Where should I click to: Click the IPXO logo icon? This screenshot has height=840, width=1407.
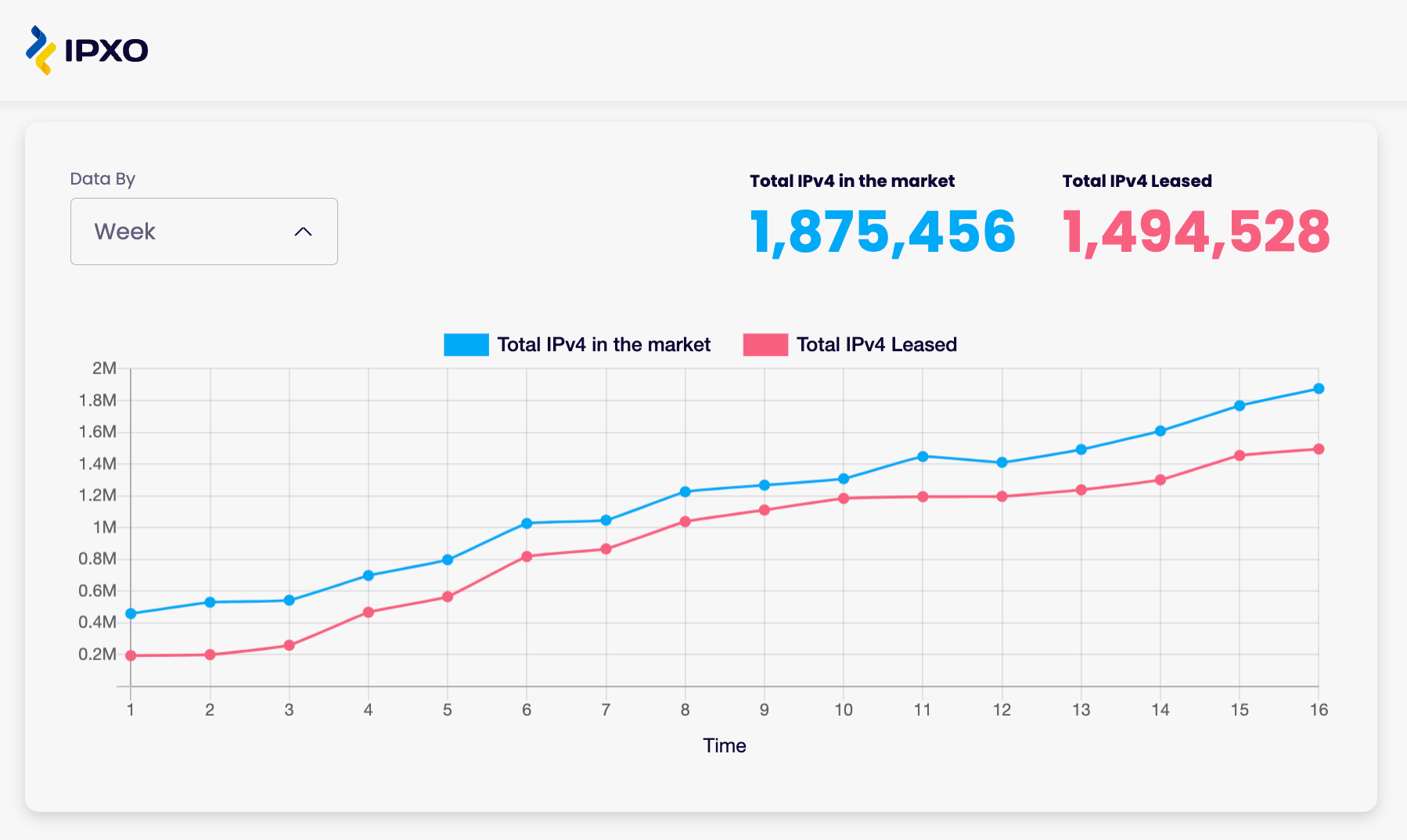pos(41,50)
